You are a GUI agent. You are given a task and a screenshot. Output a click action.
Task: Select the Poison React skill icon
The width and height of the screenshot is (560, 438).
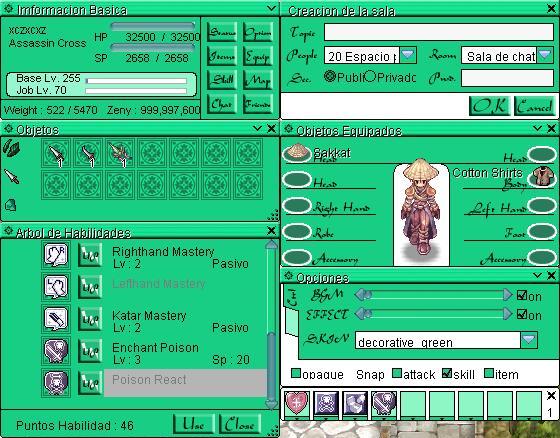56,383
